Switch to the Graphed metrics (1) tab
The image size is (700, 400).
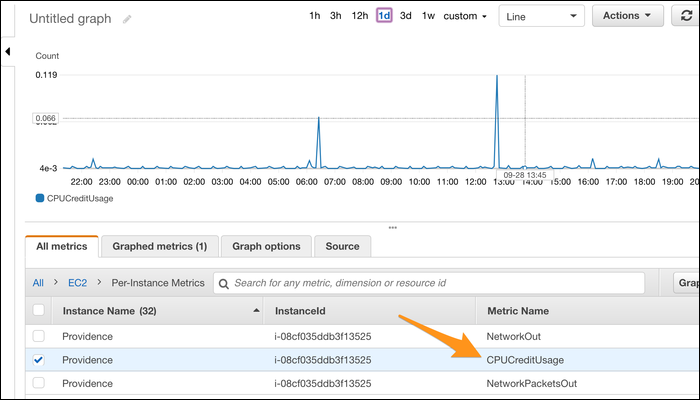(x=159, y=246)
